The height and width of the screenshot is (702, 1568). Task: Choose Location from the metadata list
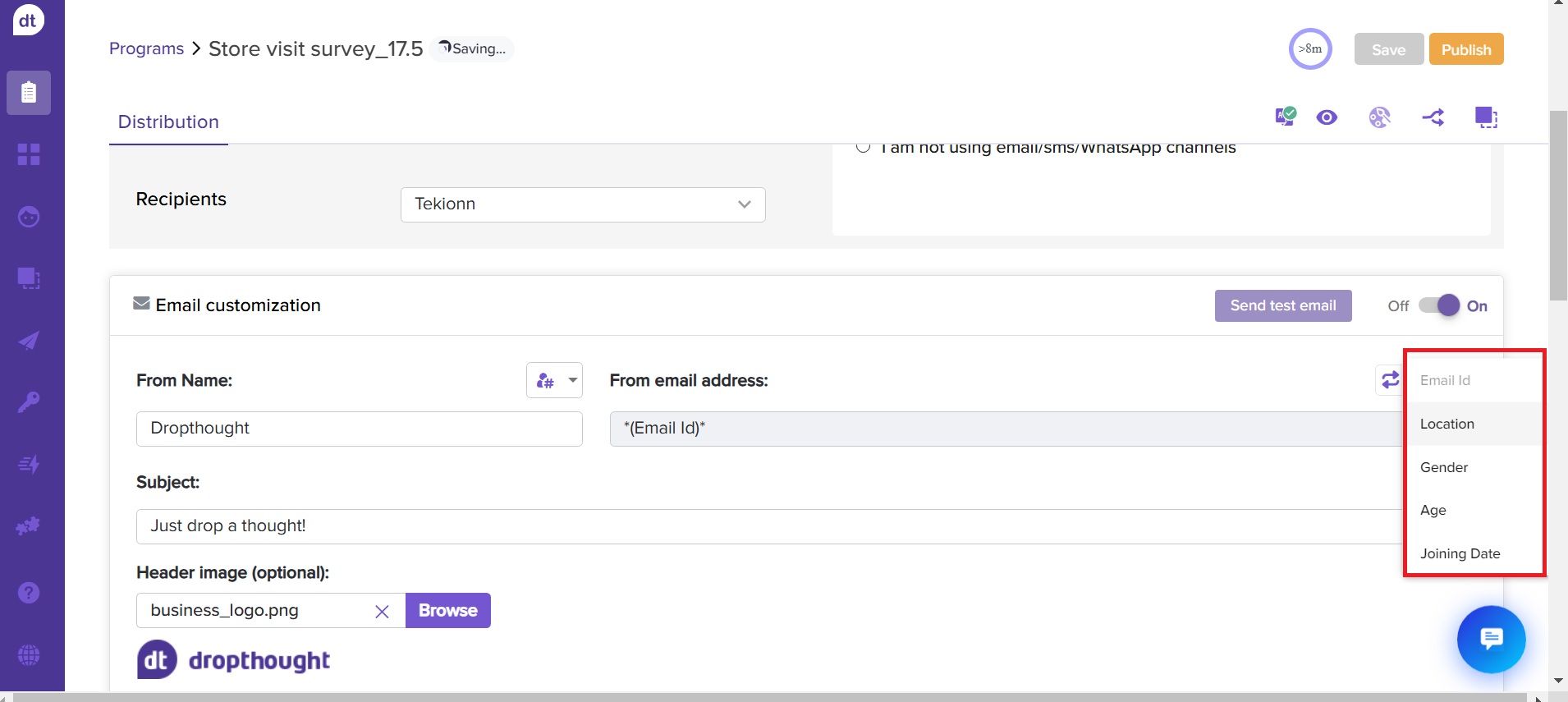point(1447,424)
